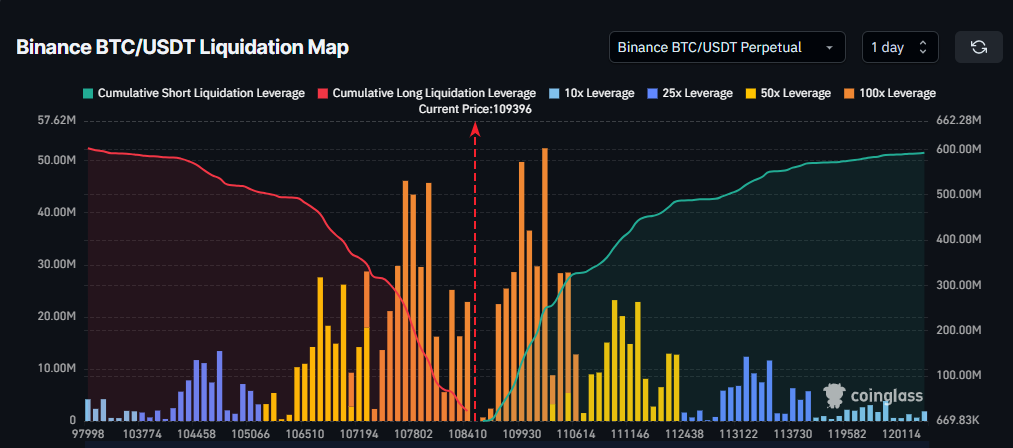Click the 30.00M left axis label
Viewport: 1013px width, 448px height.
click(57, 264)
